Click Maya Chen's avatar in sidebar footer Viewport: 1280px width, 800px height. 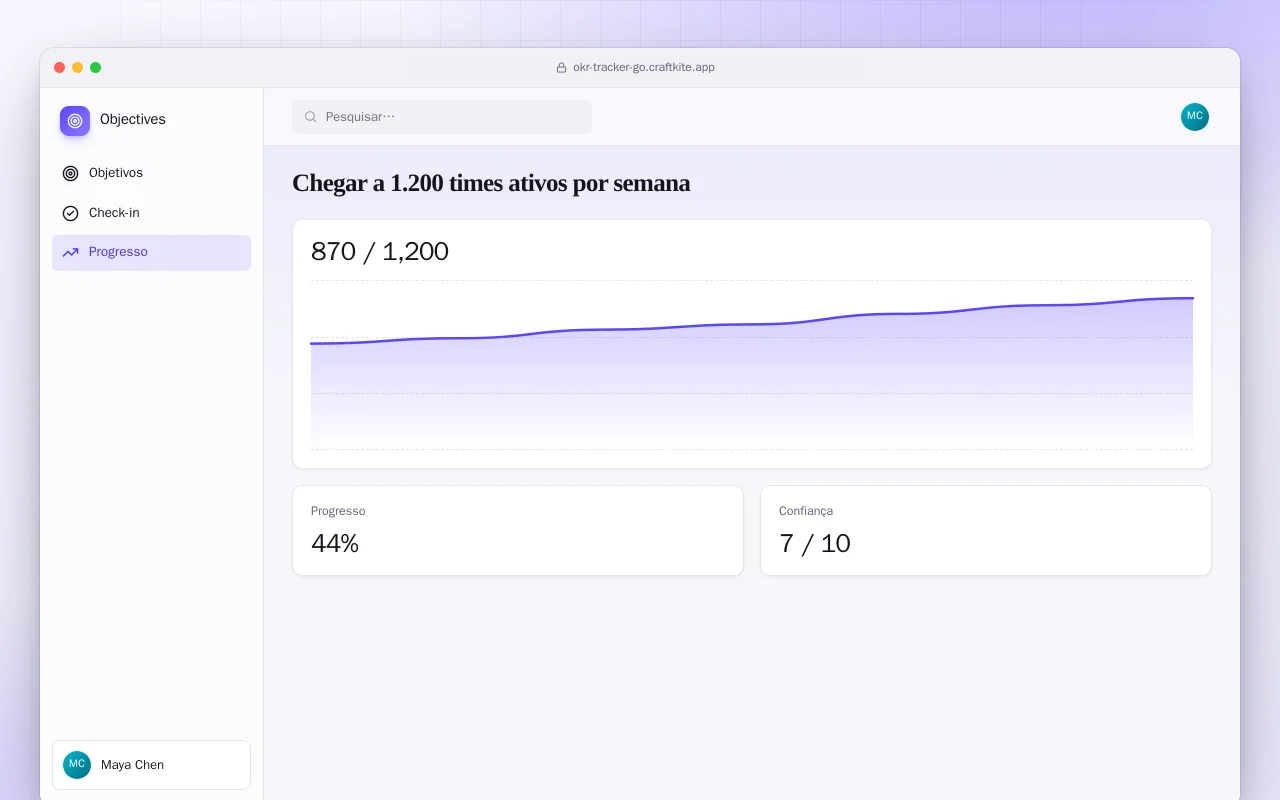coord(77,765)
